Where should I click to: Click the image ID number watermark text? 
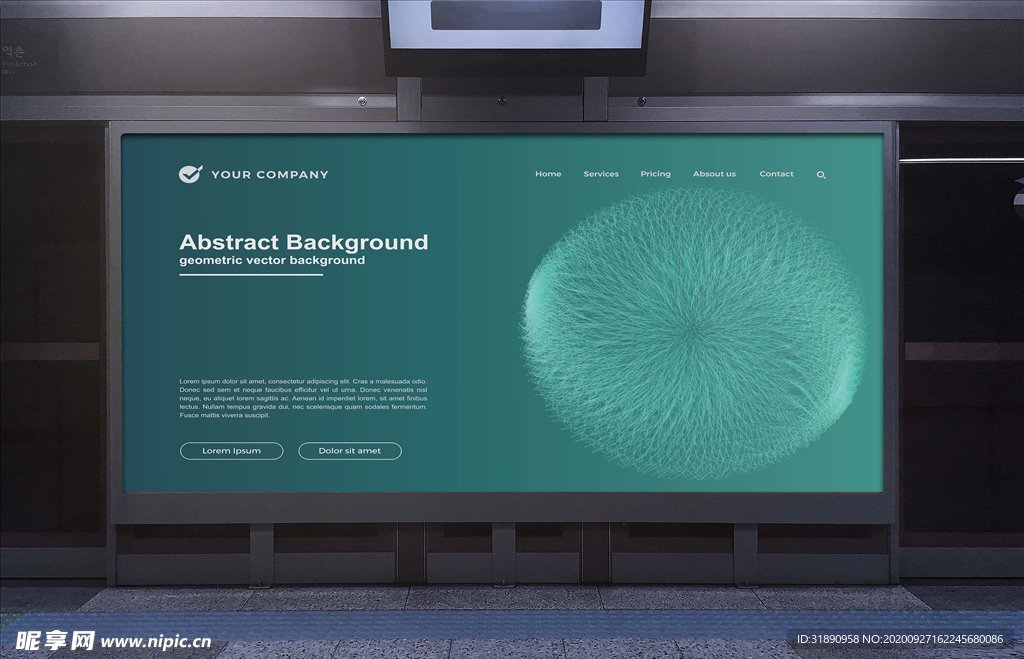pyautogui.click(x=899, y=639)
